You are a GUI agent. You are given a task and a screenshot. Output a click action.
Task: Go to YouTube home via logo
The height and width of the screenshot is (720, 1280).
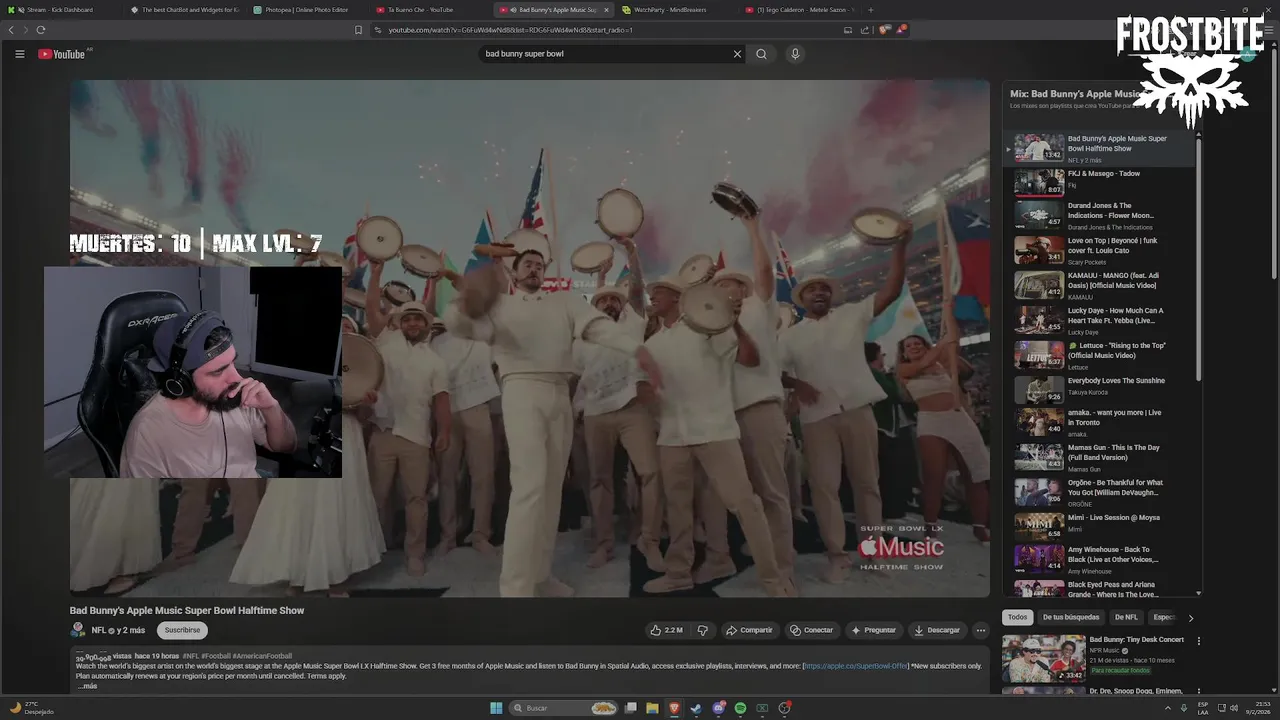[x=62, y=54]
